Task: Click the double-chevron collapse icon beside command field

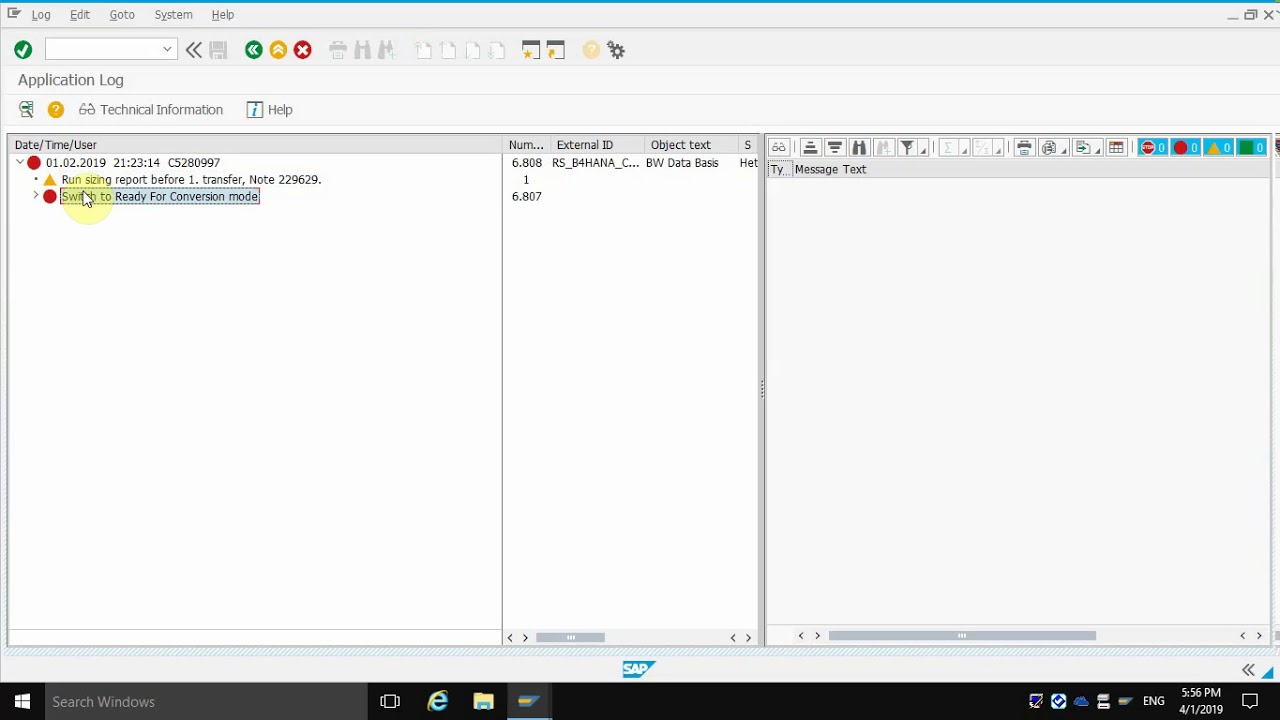Action: coord(194,50)
